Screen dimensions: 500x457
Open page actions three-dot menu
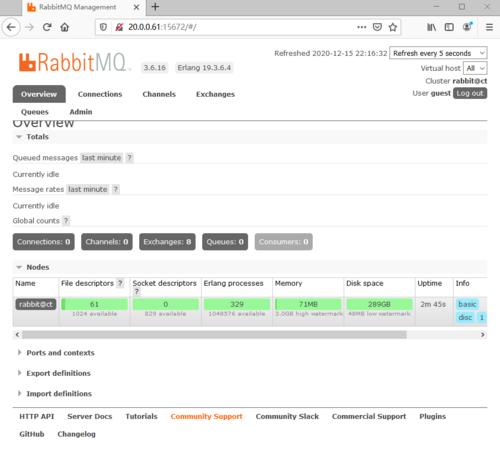tap(361, 27)
